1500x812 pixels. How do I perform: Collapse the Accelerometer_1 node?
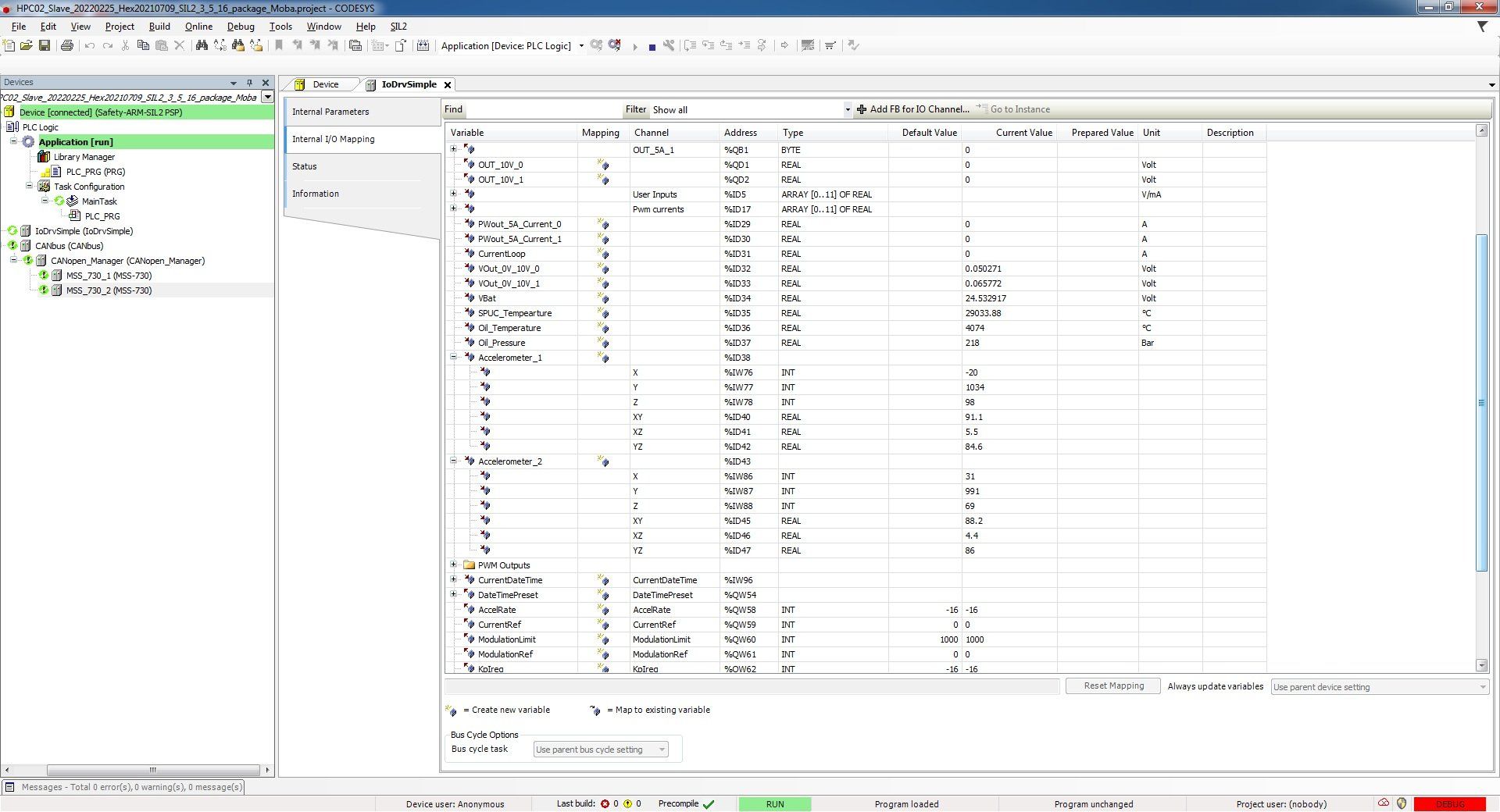[x=453, y=358]
